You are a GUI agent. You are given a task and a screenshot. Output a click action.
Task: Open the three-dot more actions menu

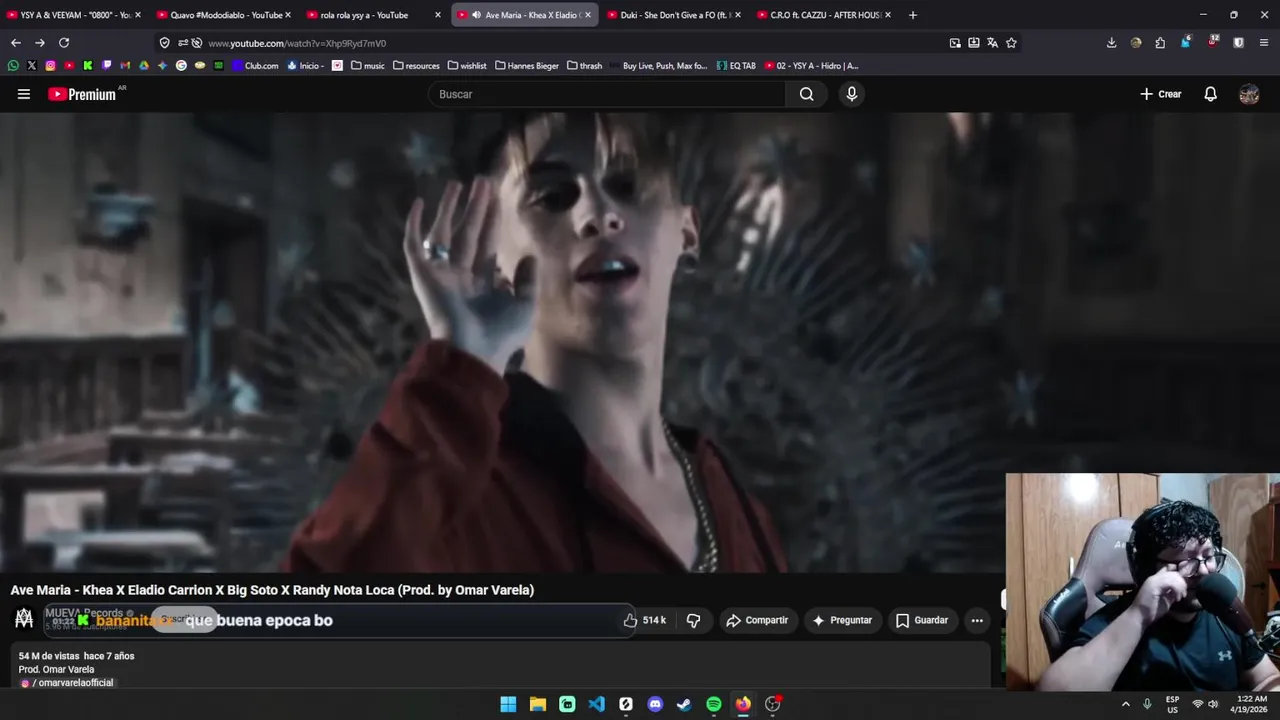[x=977, y=620]
